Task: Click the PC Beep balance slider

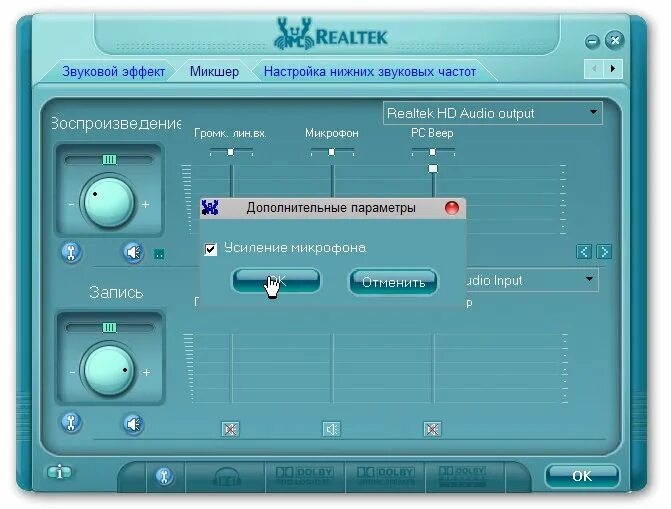Action: (x=433, y=152)
